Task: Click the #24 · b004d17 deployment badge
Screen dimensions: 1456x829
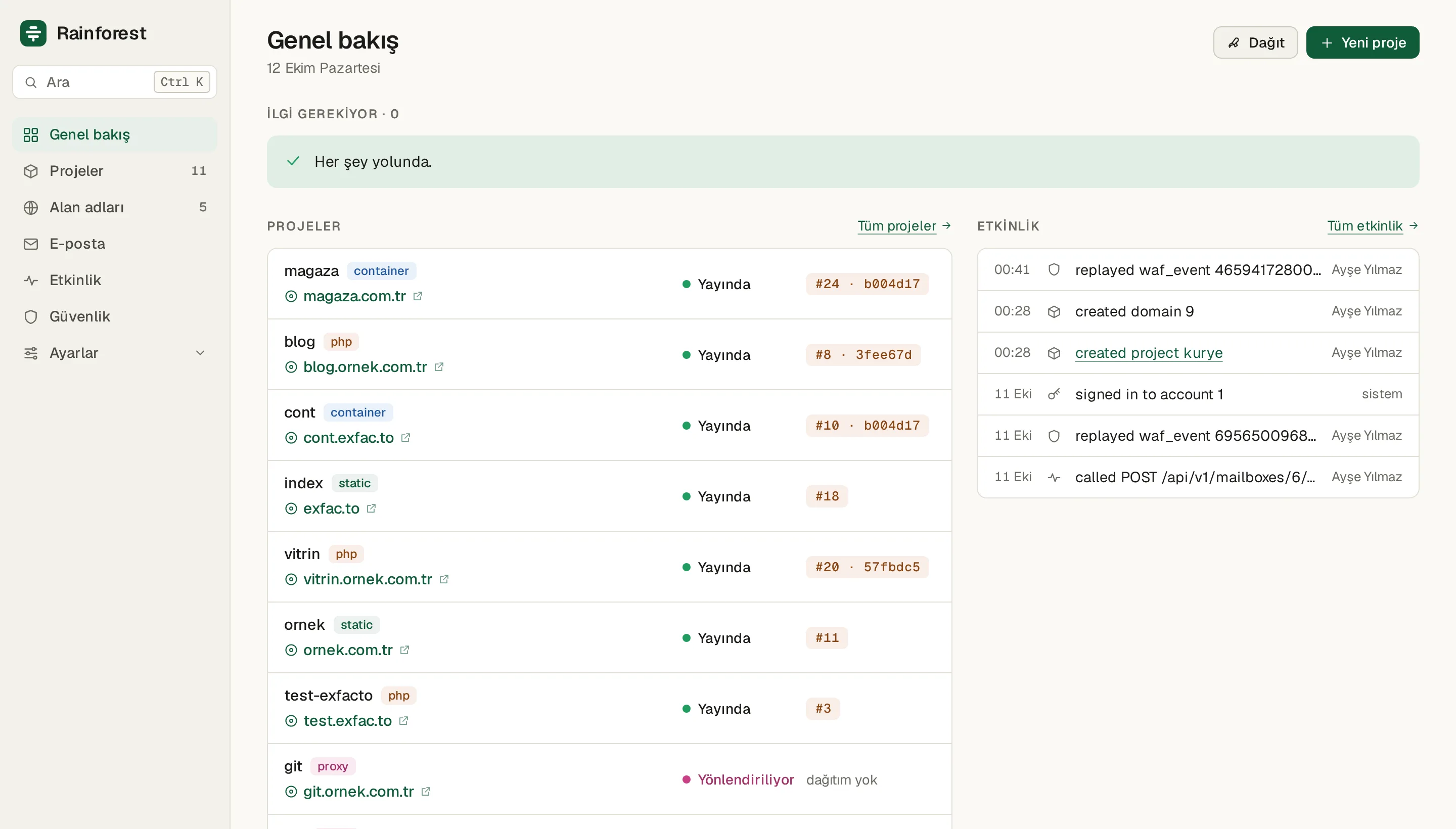Action: (x=867, y=284)
